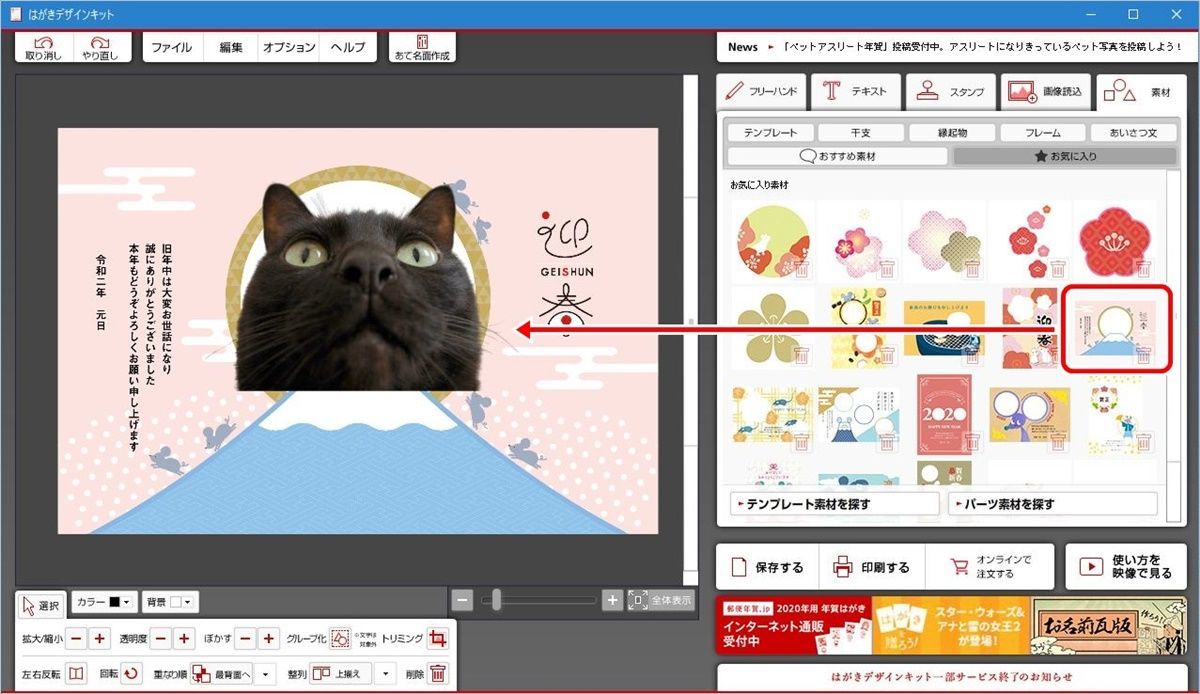Screen dimensions: 1200x694
Task: Select the highlighted Mt. Fuji sunrise thumbnail
Action: 1116,330
